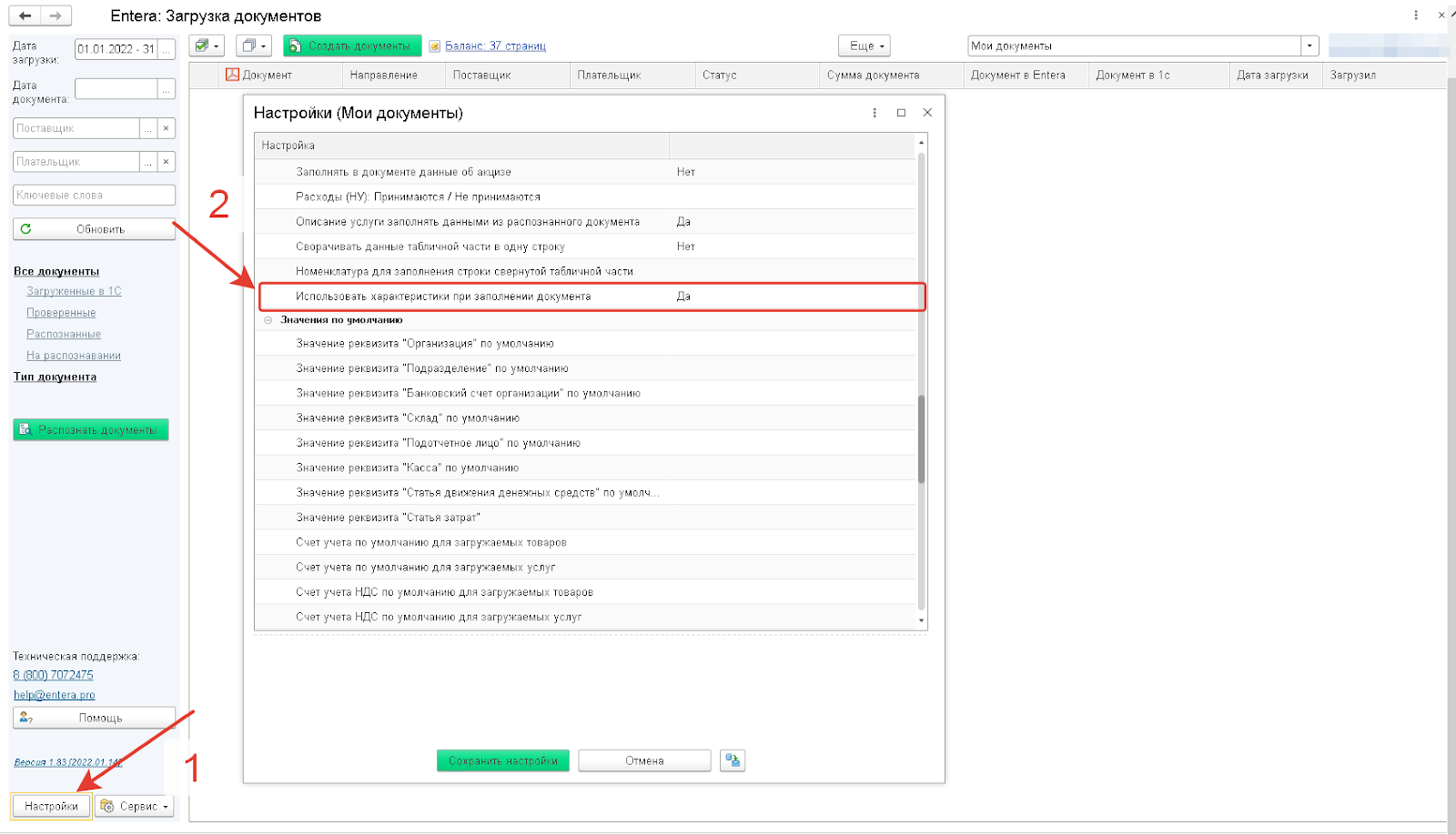
Task: Select Проверенные filter link
Action: [61, 313]
